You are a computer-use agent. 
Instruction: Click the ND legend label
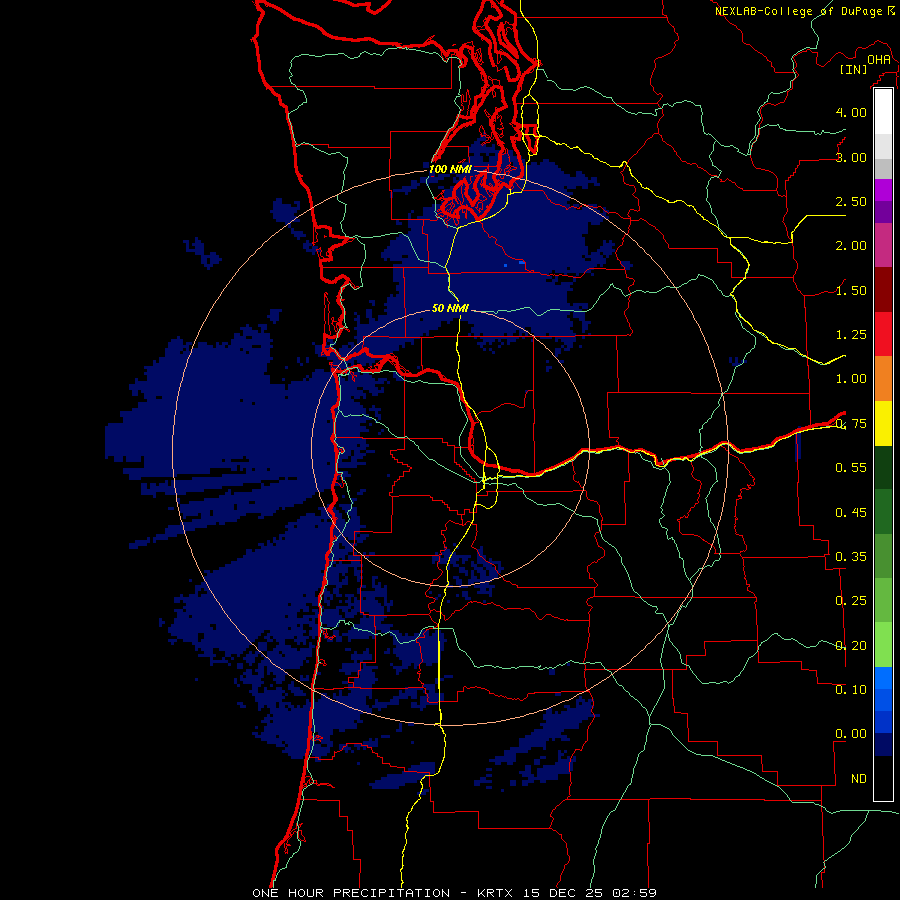tap(859, 779)
